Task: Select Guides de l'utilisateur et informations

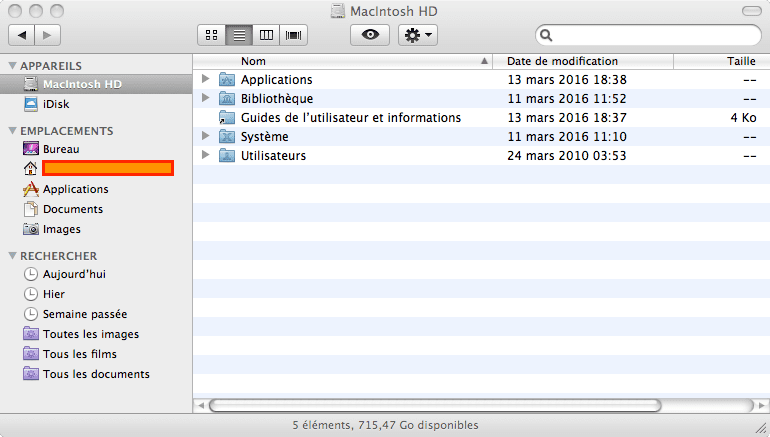Action: click(351, 118)
